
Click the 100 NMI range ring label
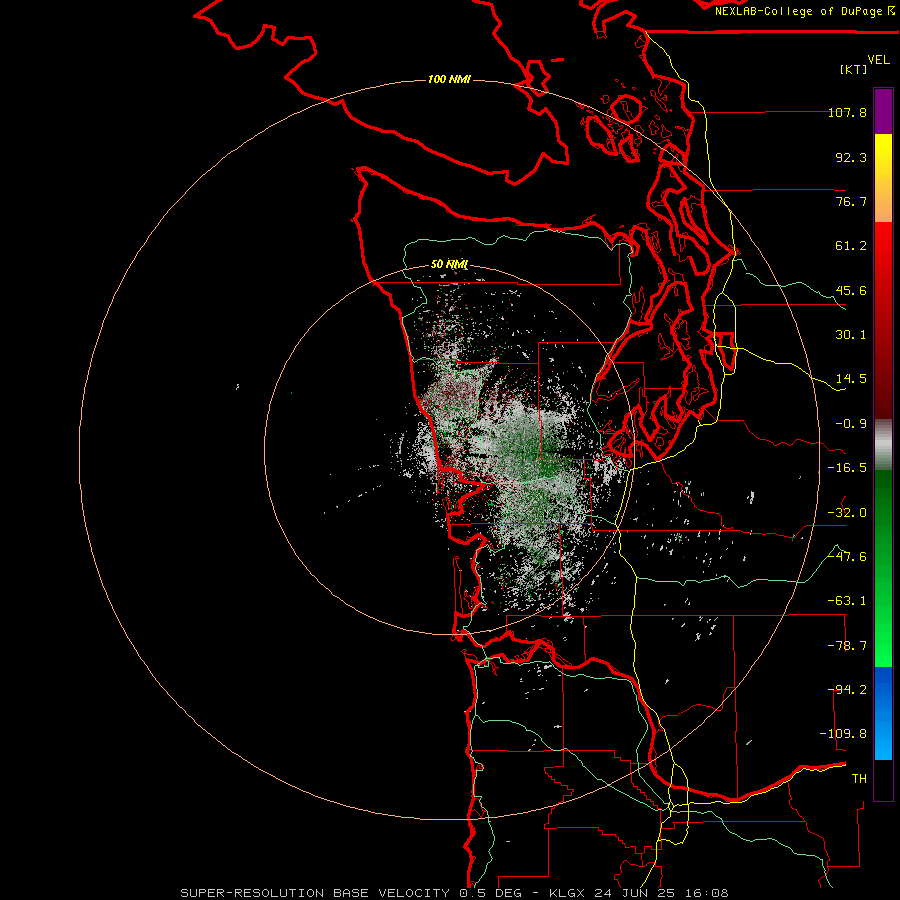pyautogui.click(x=449, y=79)
